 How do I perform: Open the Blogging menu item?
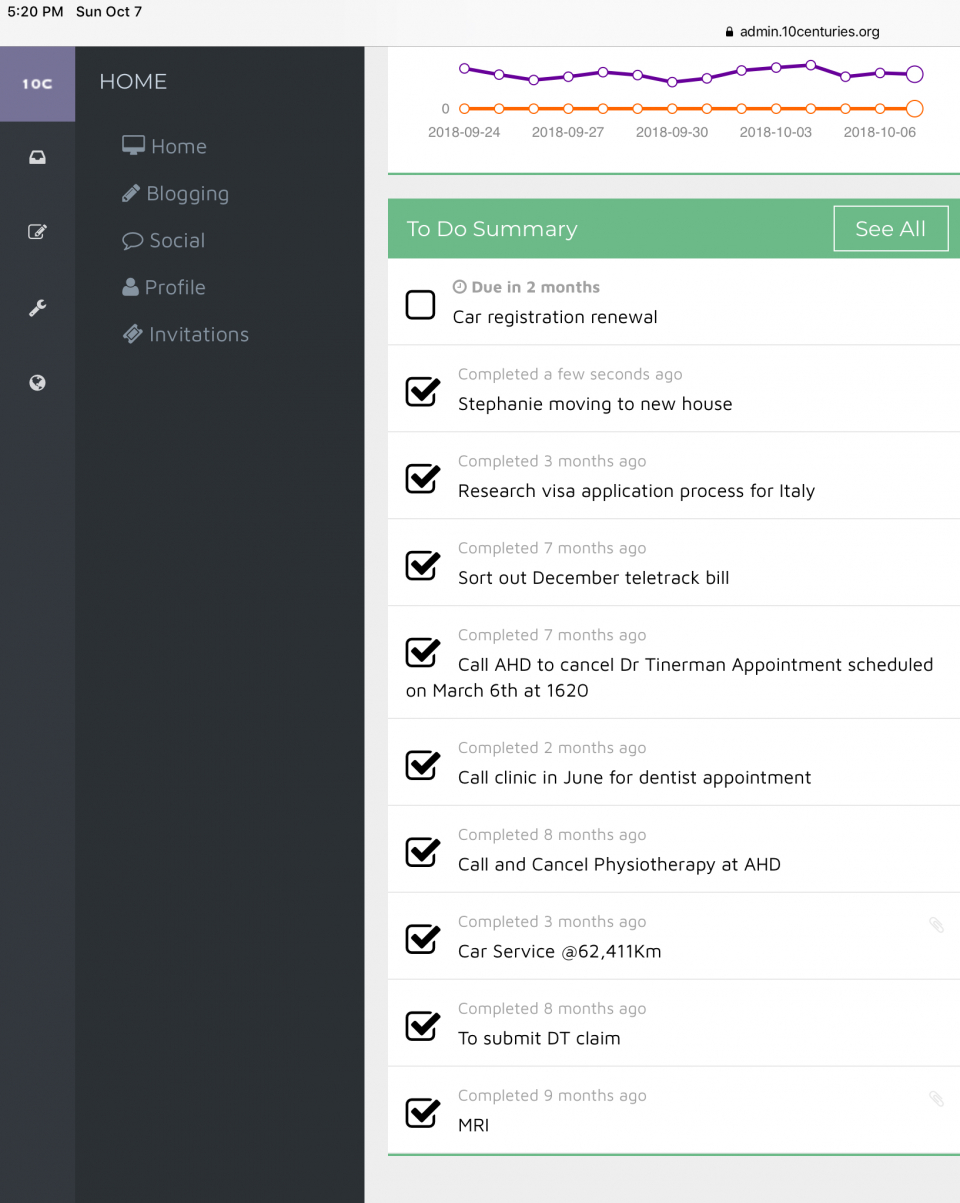[176, 194]
